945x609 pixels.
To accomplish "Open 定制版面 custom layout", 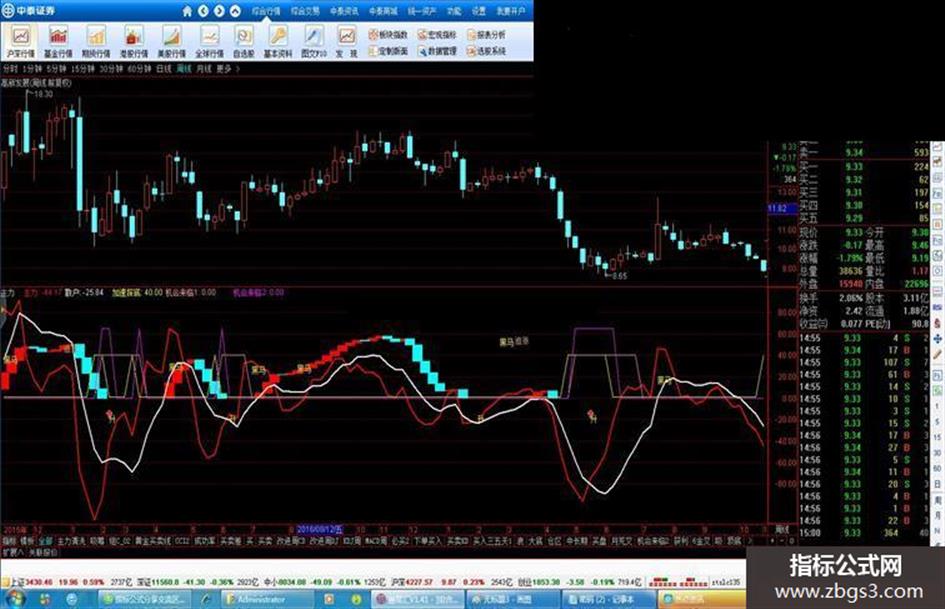I will coord(388,51).
